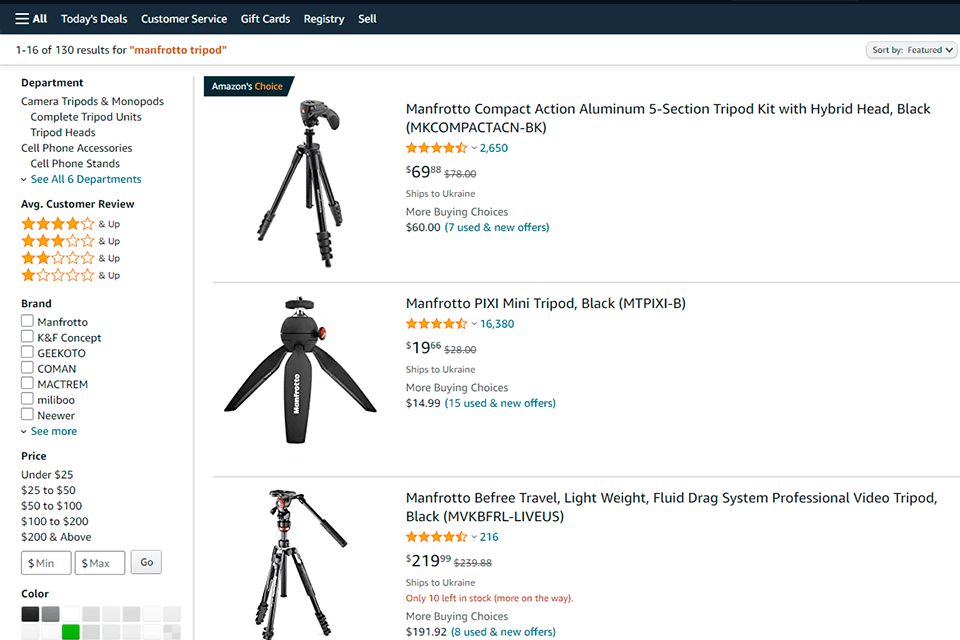
Task: Filter by 3 stars & Up rating
Action: 70,241
